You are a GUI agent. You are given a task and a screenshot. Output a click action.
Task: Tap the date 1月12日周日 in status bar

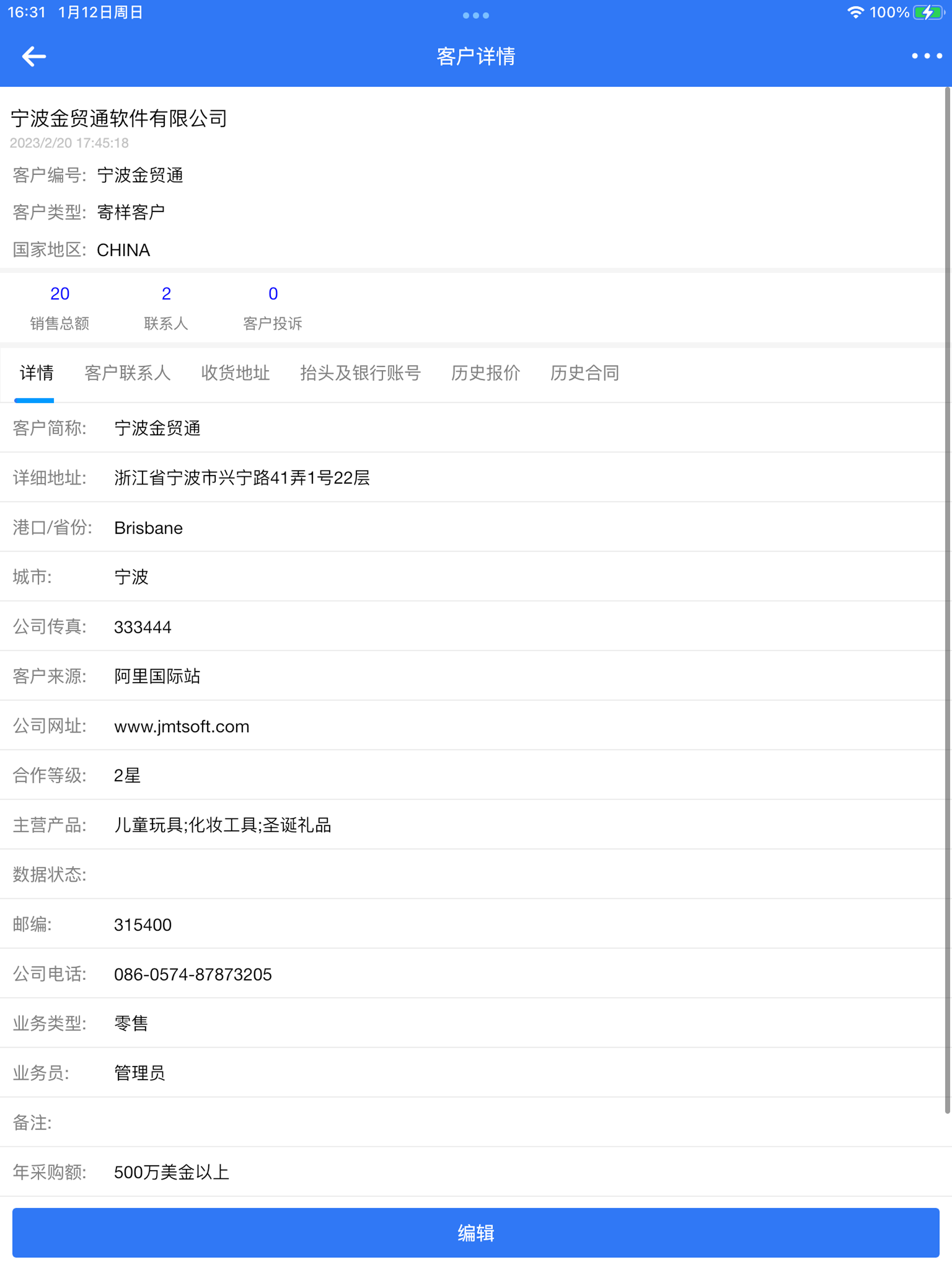[x=100, y=12]
